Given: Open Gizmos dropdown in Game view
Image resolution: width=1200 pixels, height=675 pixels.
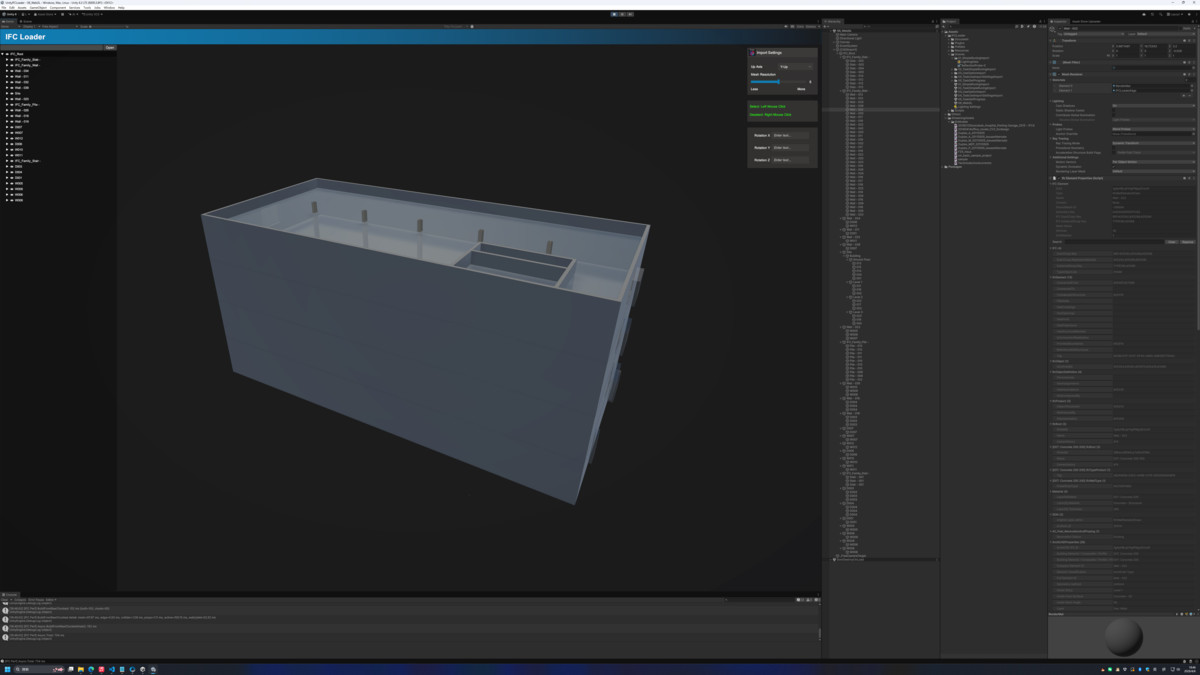Looking at the screenshot, I should coord(813,26).
